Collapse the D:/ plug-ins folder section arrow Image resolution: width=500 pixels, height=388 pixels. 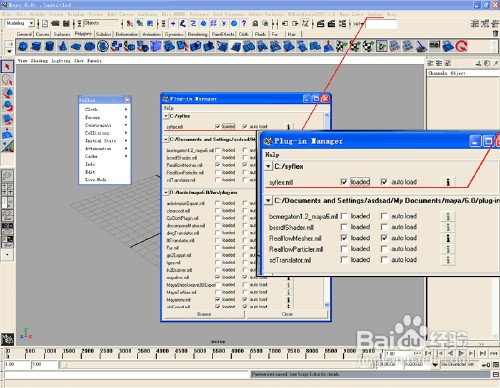click(166, 192)
